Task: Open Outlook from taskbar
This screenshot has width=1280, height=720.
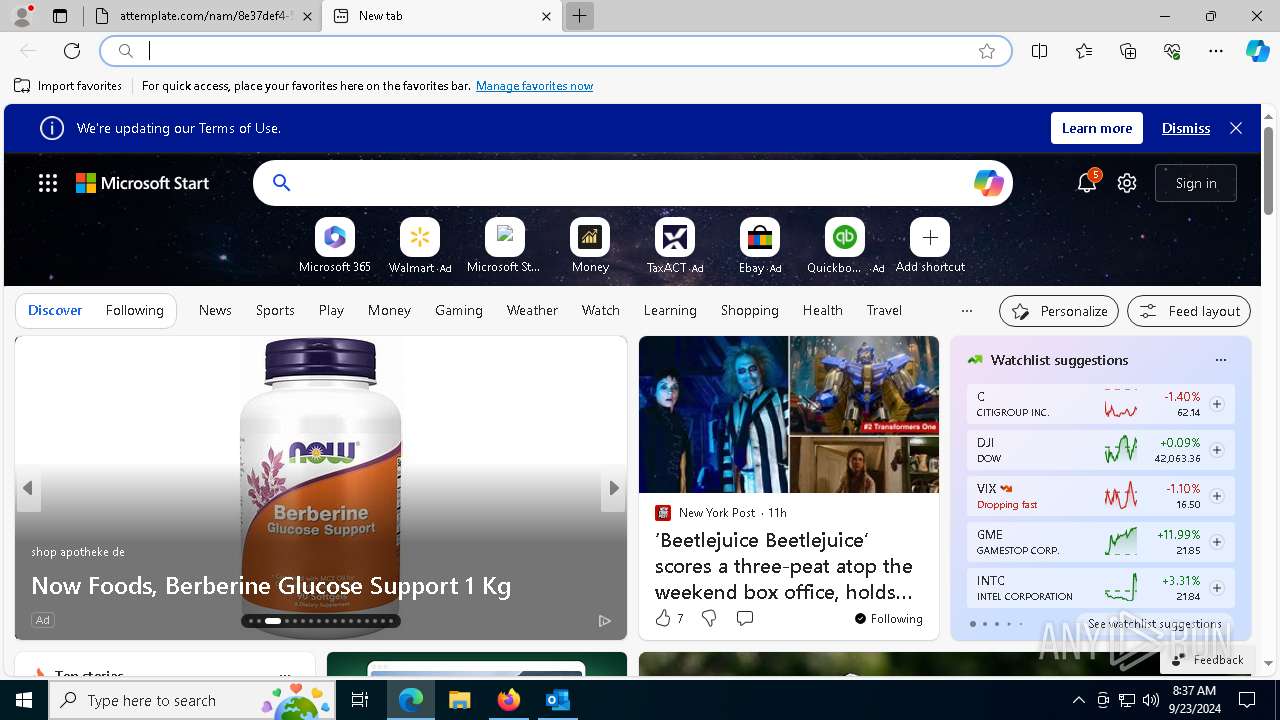Action: [557, 700]
